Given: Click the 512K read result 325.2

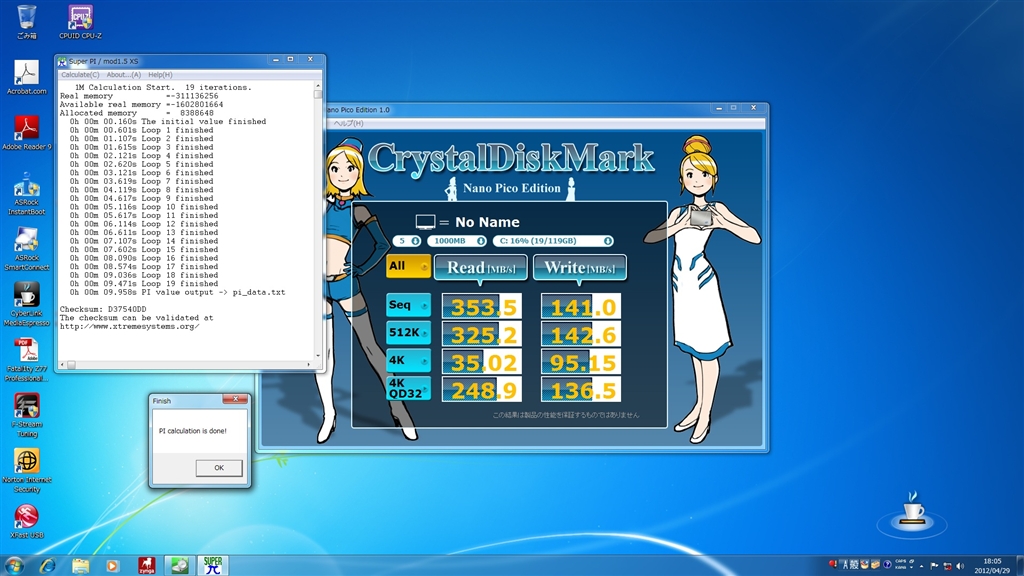Looking at the screenshot, I should click(x=482, y=334).
